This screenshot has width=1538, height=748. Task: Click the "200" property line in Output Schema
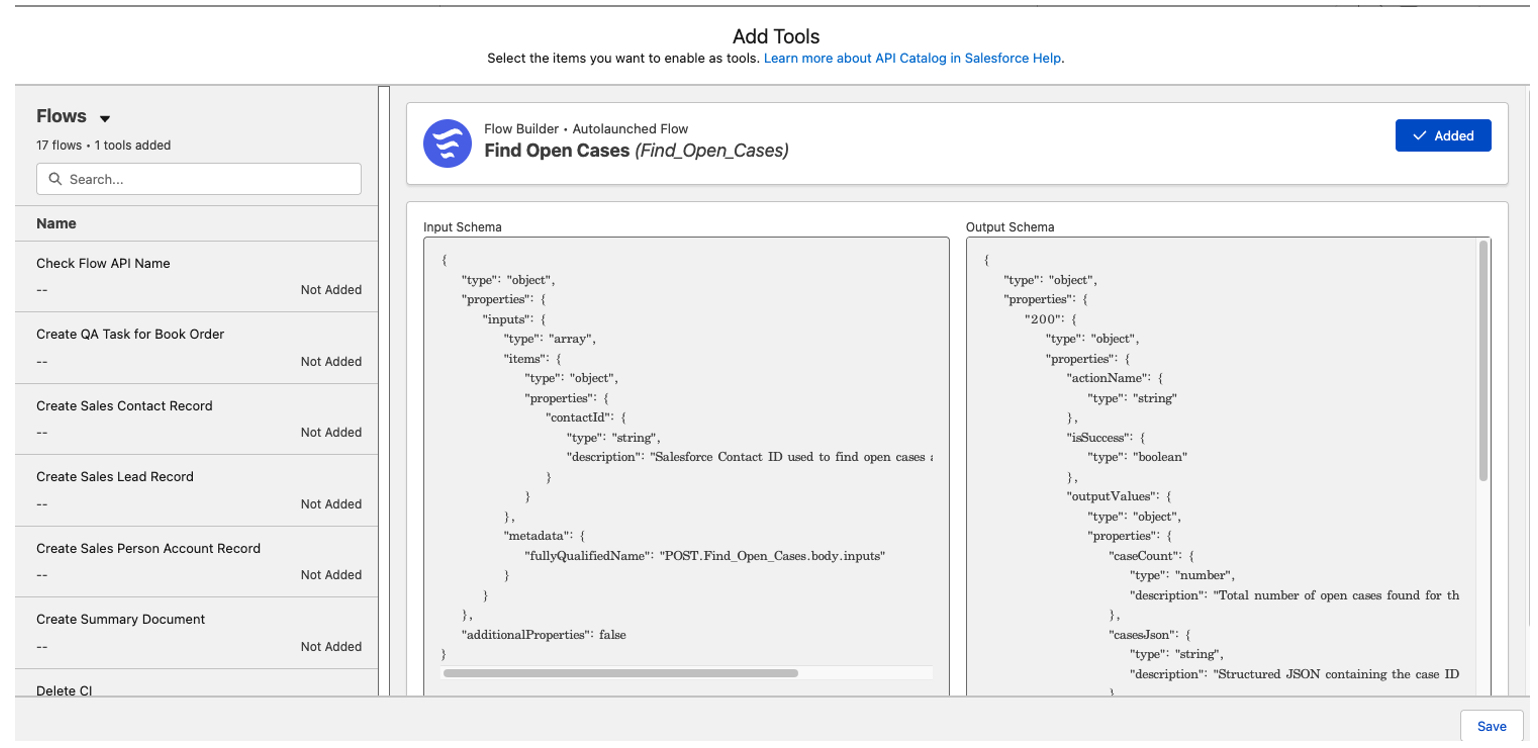pos(1050,319)
